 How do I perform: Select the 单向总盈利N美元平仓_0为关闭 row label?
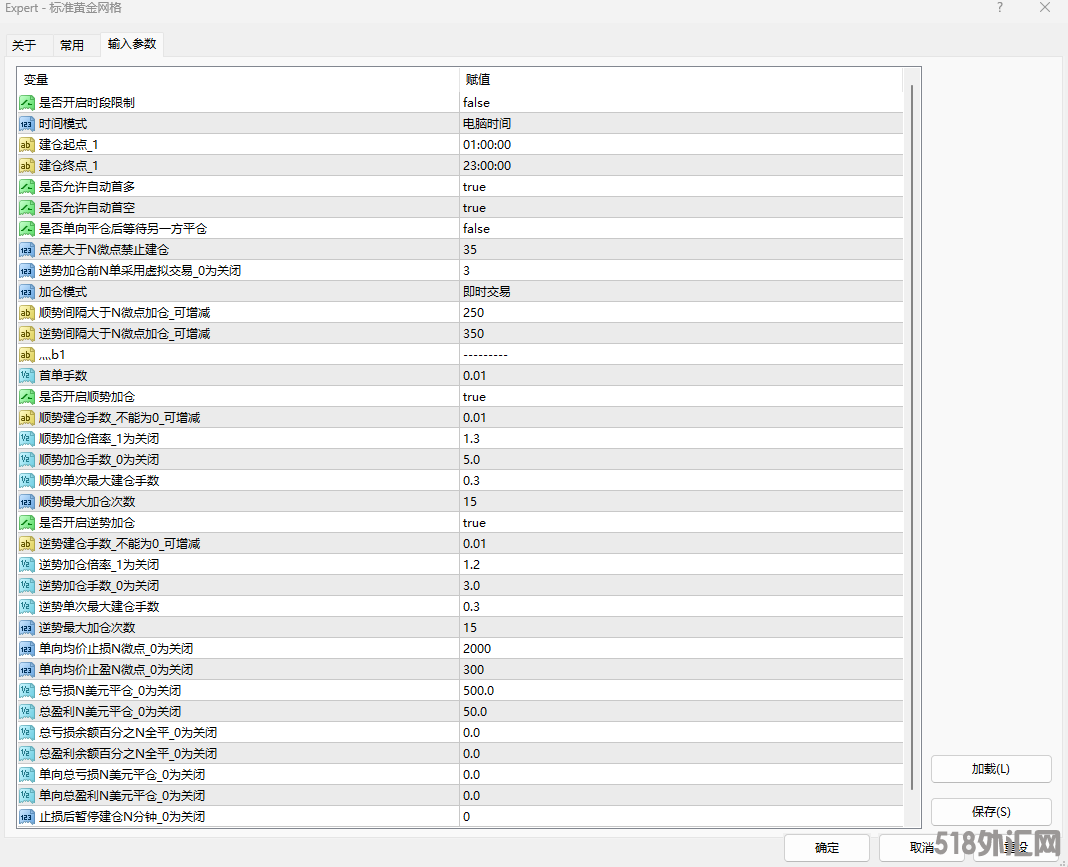[122, 795]
